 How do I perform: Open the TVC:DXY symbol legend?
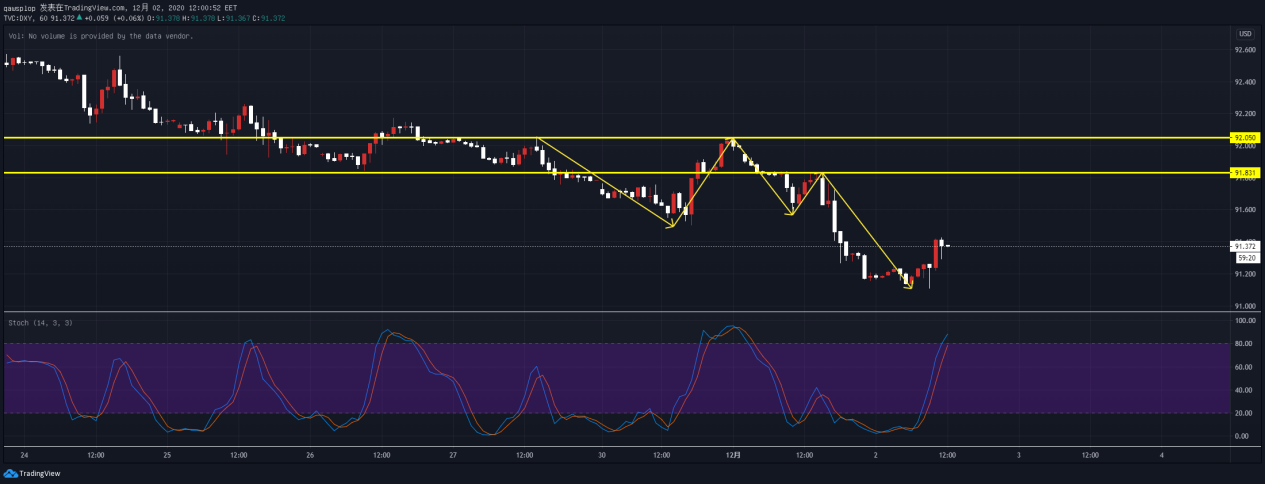point(22,17)
